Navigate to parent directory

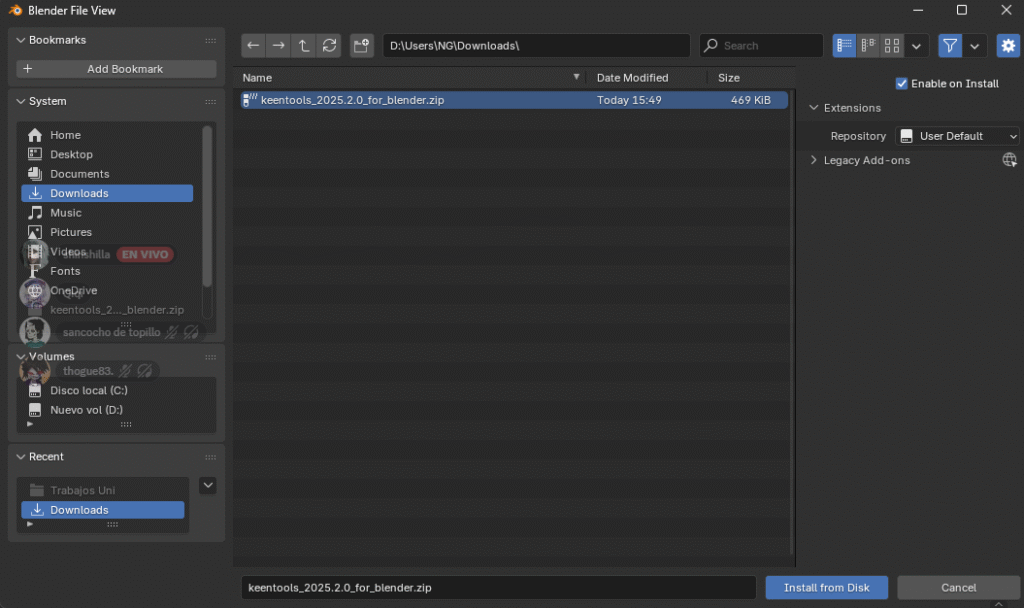pyautogui.click(x=304, y=46)
